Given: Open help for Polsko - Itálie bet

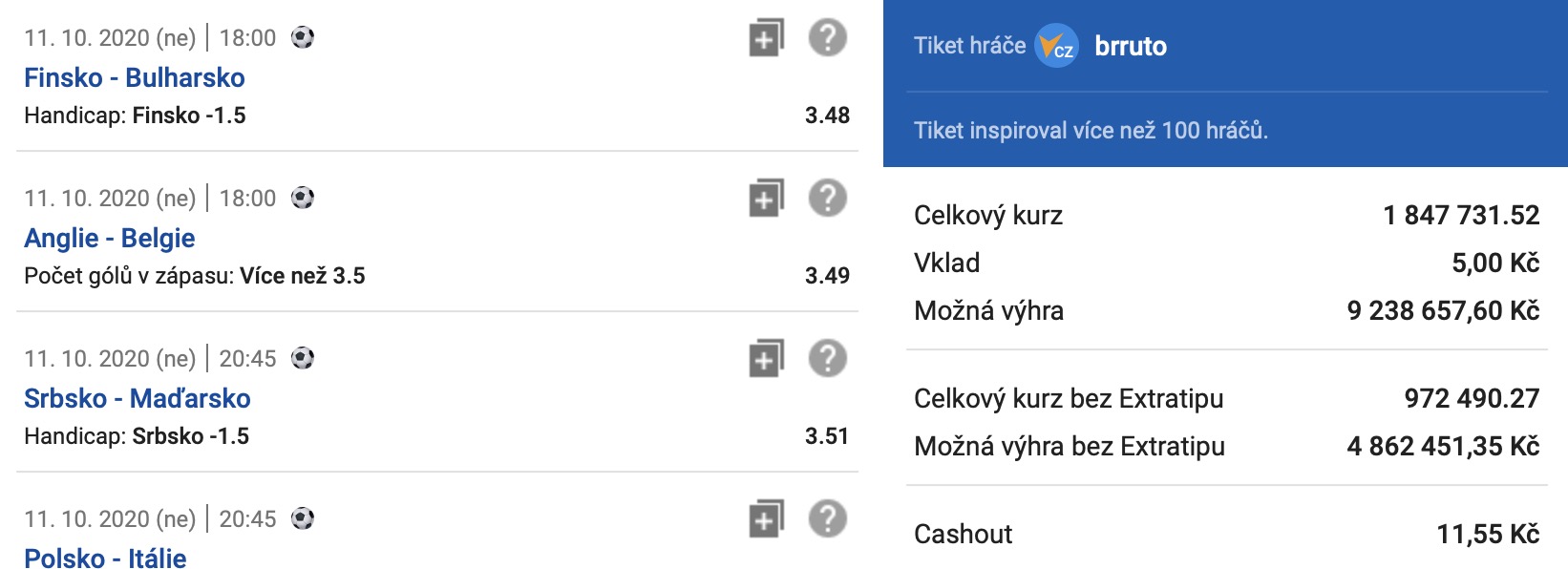Looking at the screenshot, I should click(x=827, y=519).
